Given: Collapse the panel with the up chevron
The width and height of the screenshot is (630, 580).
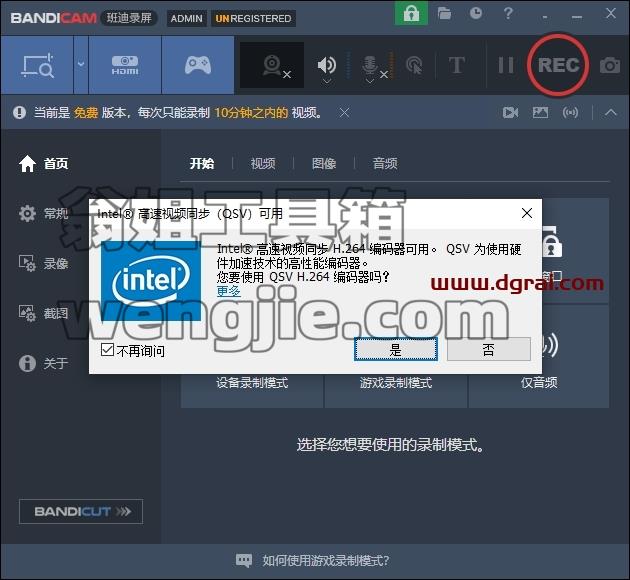Looking at the screenshot, I should 611,112.
